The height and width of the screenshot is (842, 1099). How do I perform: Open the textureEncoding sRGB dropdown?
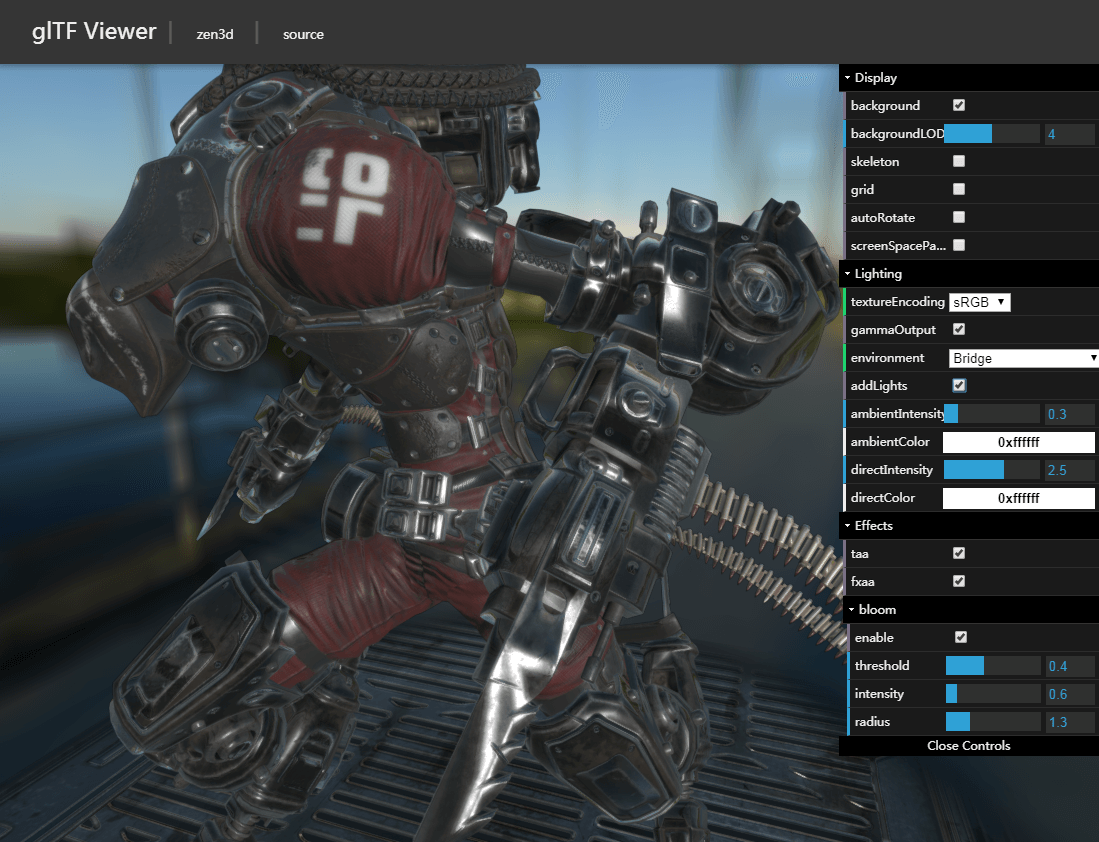[x=980, y=302]
